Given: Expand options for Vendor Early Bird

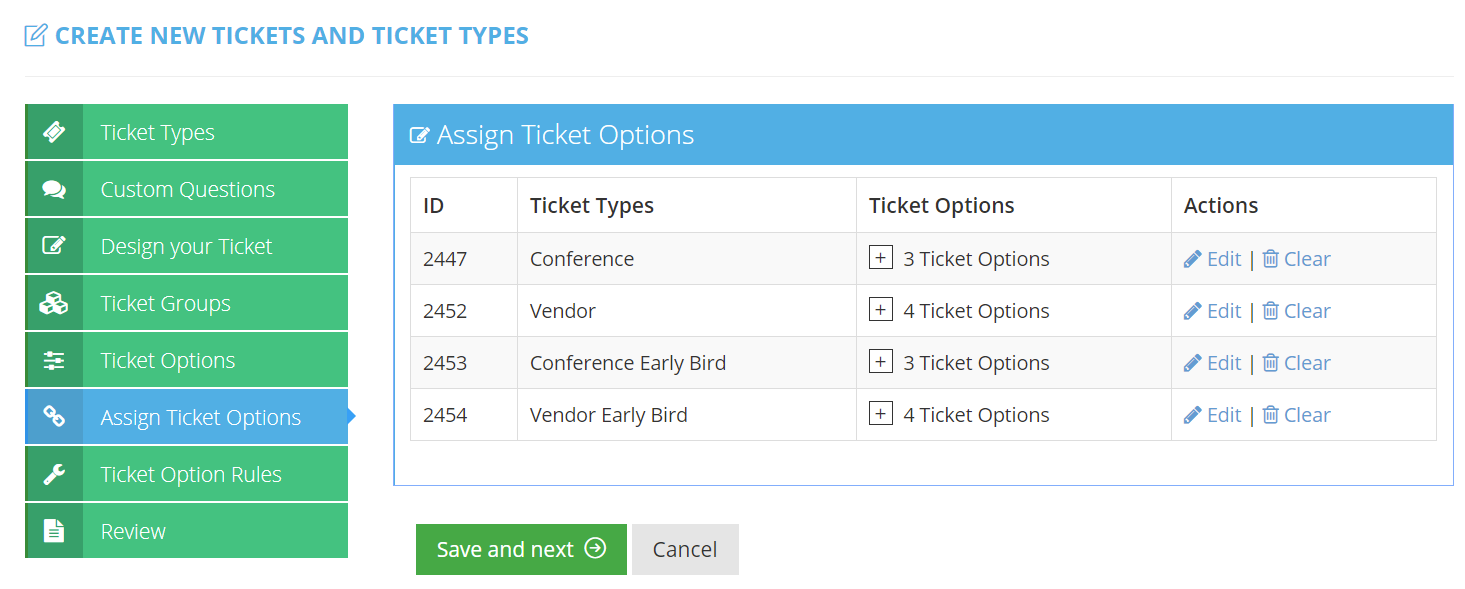Looking at the screenshot, I should [x=880, y=414].
